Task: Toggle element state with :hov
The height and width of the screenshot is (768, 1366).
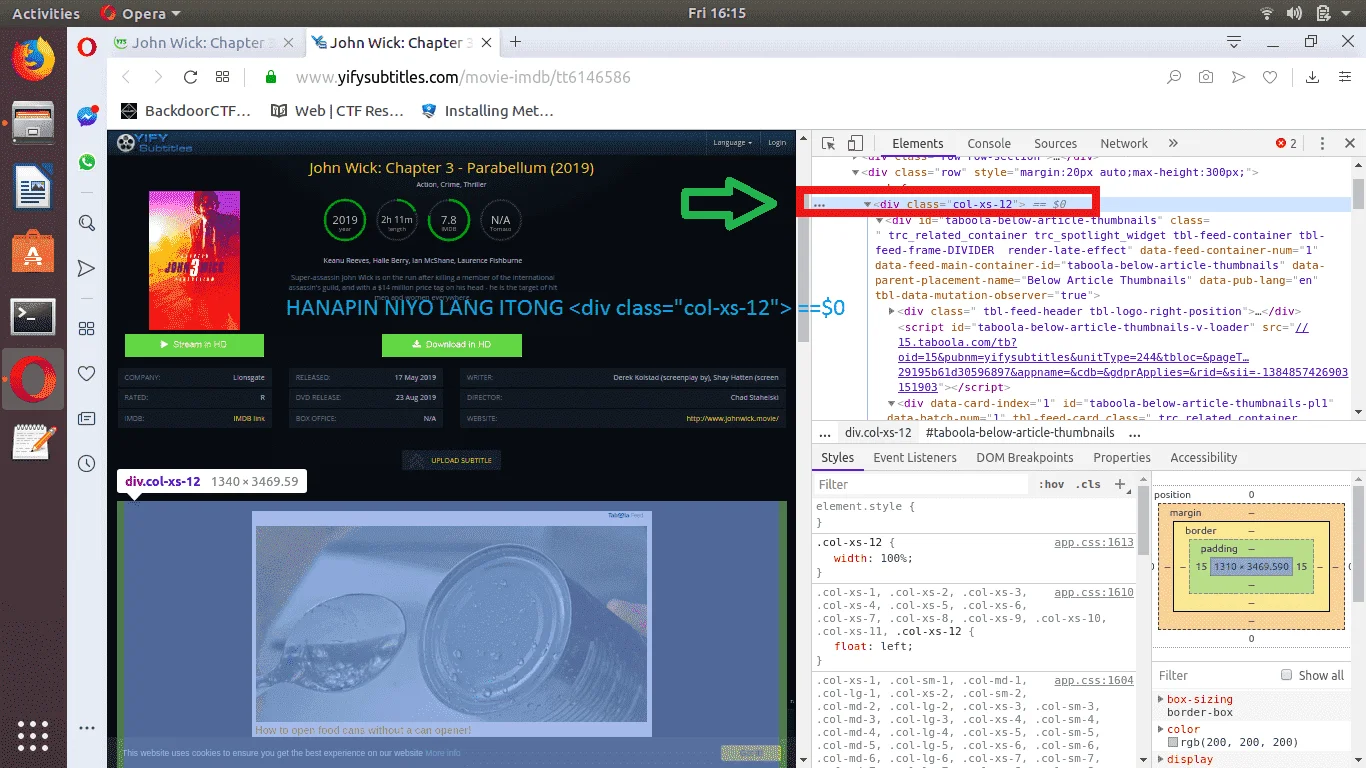Action: click(x=1052, y=484)
